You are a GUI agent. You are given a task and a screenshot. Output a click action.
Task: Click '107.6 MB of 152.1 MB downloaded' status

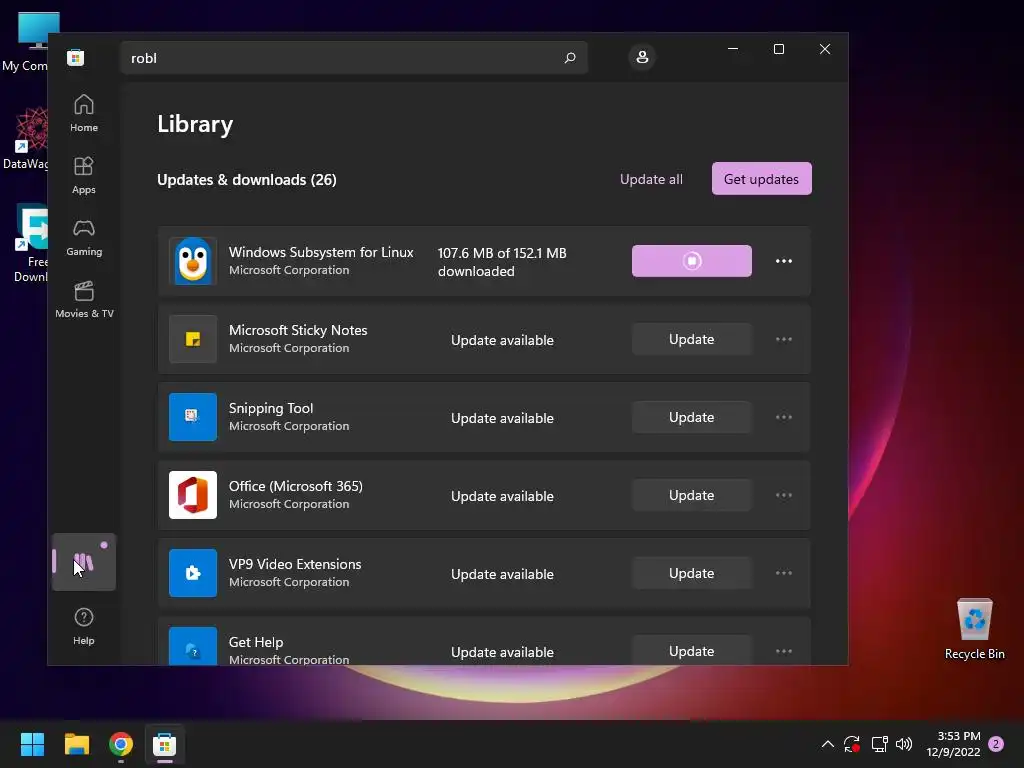coord(502,262)
